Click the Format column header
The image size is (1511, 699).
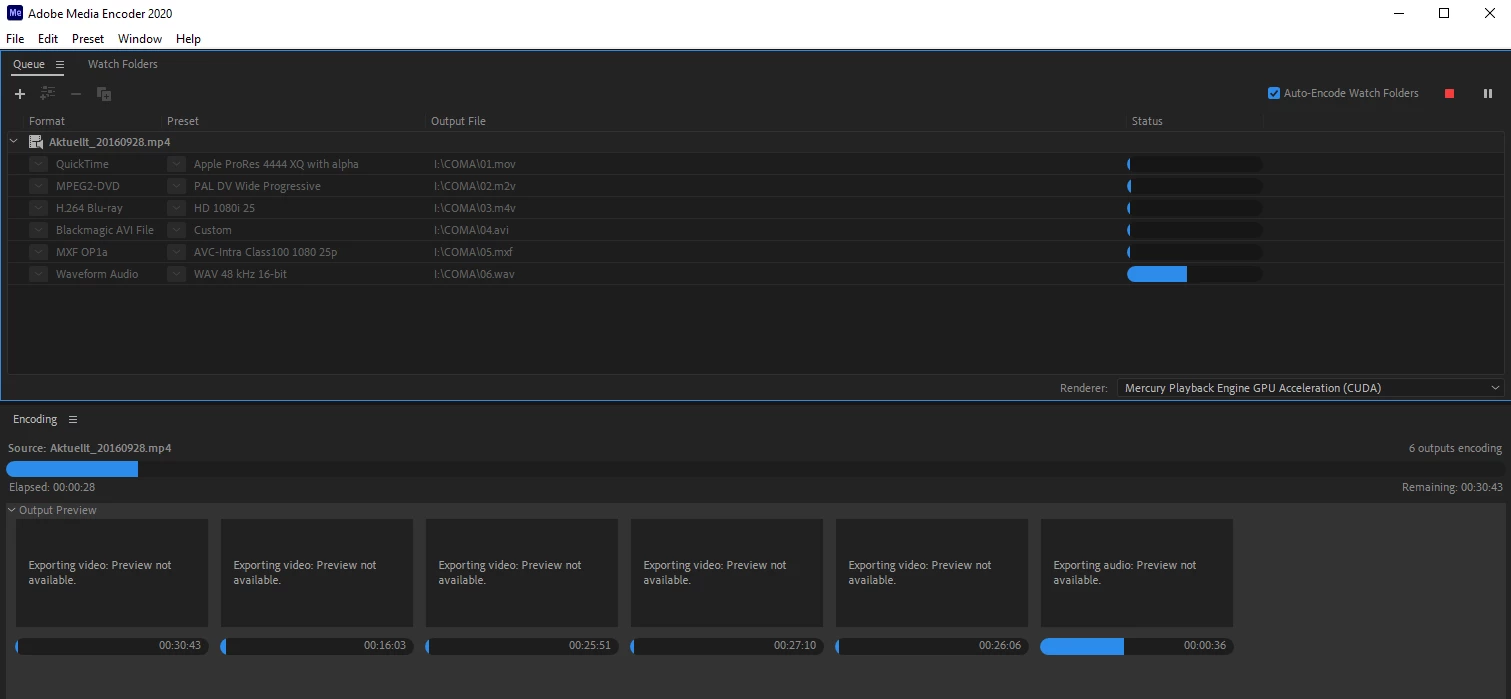47,121
